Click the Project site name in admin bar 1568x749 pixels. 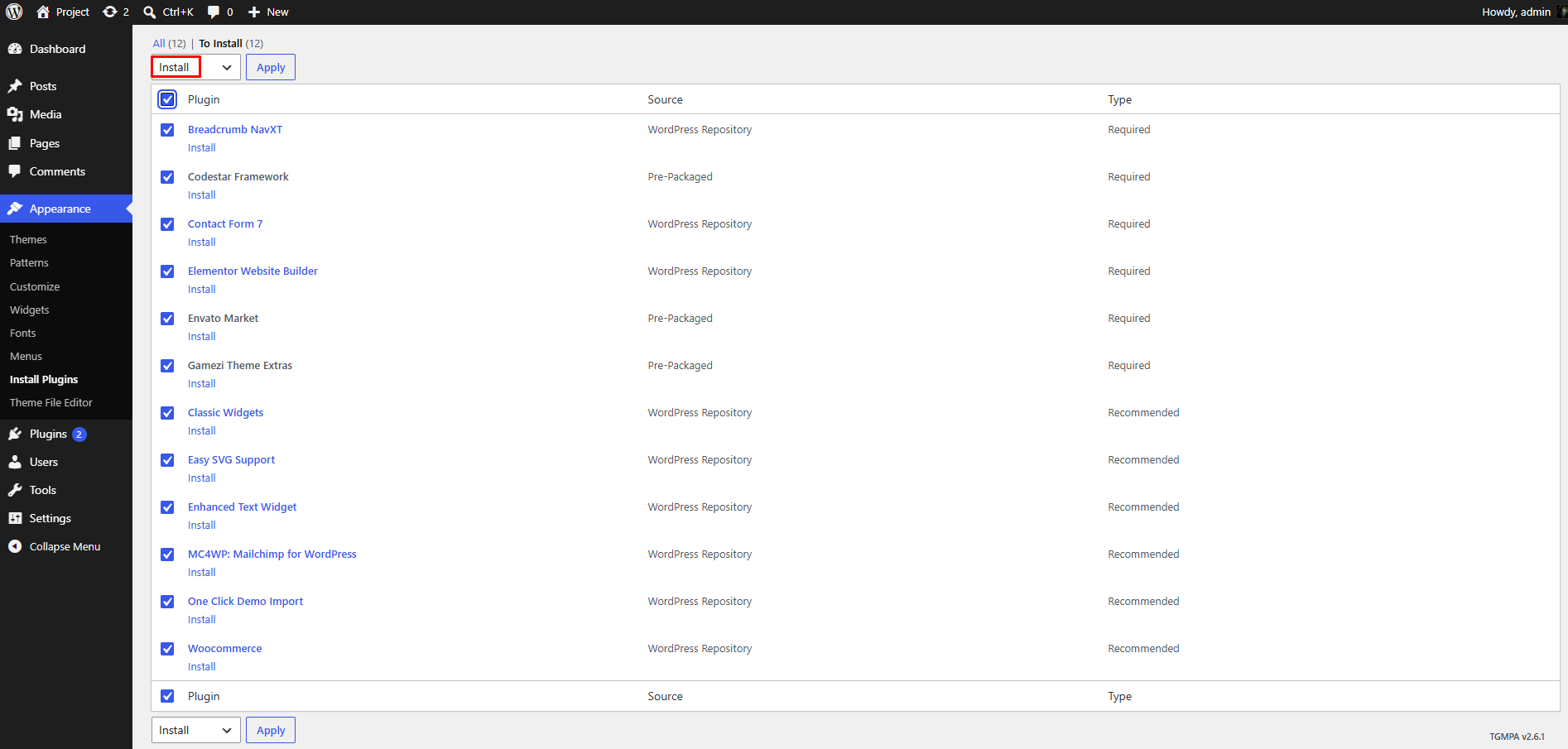click(x=72, y=12)
